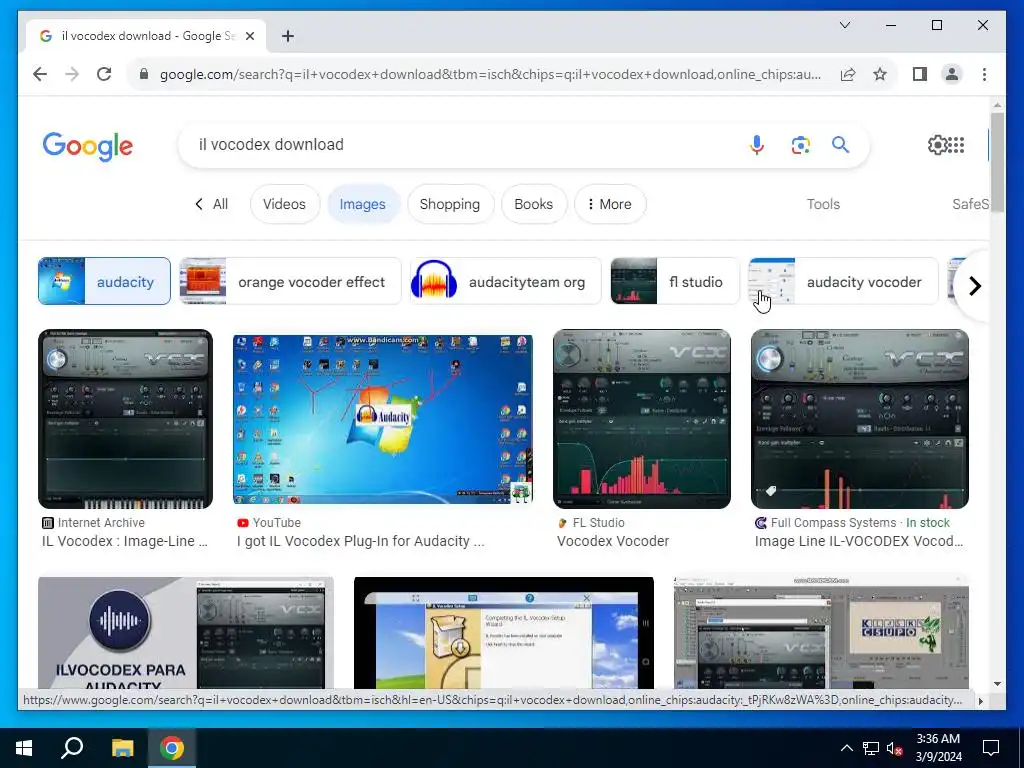Screen dimensions: 1024x768
Task: Click the scrollbar down arrow
Action: pos(997,684)
